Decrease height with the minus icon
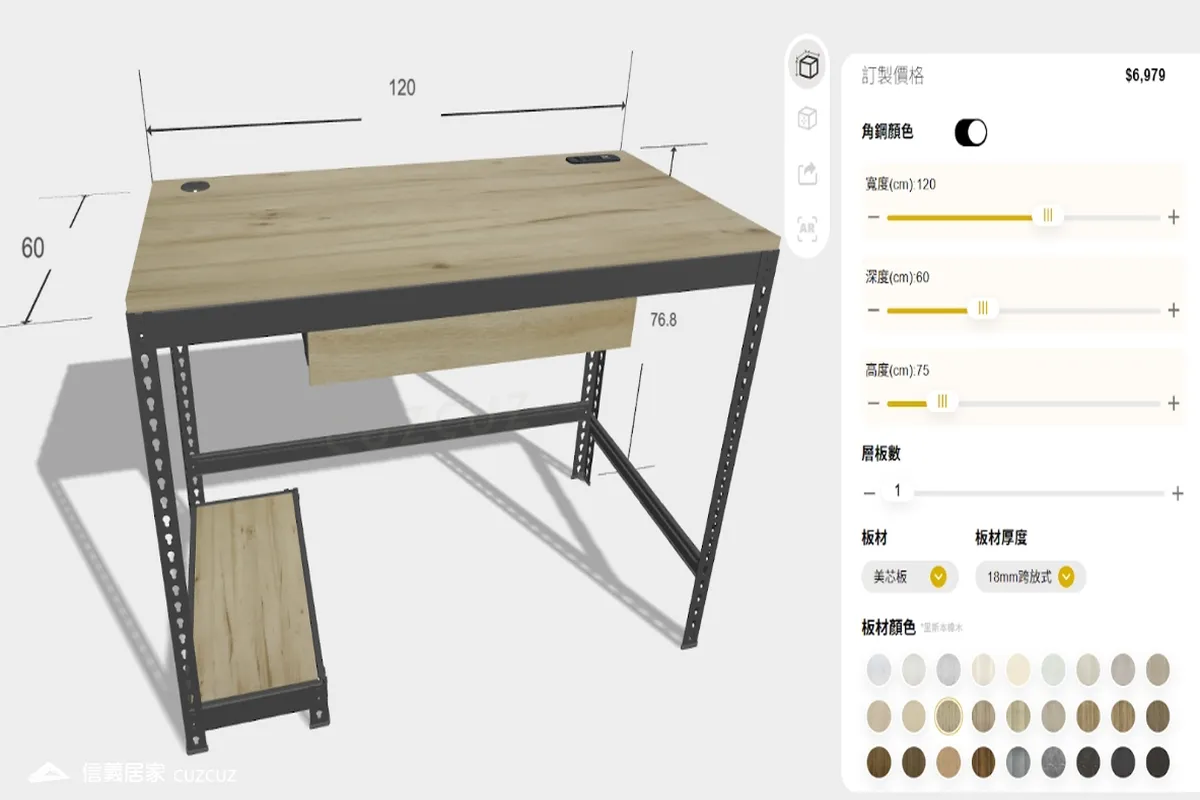 click(873, 404)
